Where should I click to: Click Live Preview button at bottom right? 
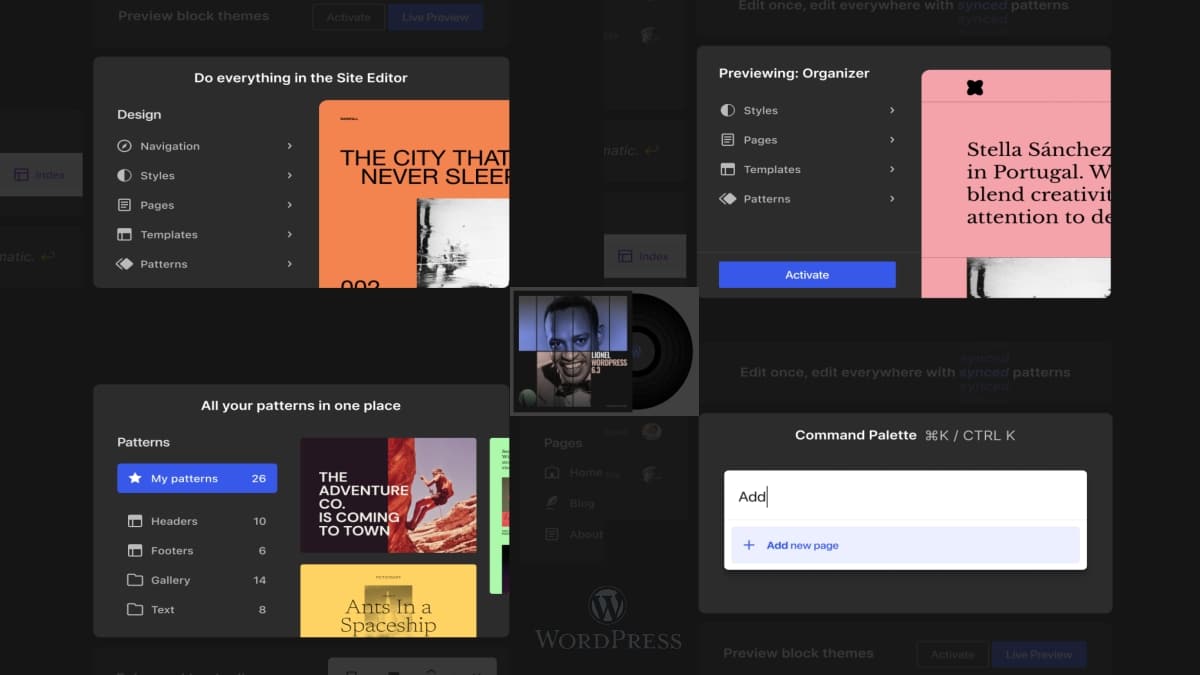click(x=1039, y=654)
